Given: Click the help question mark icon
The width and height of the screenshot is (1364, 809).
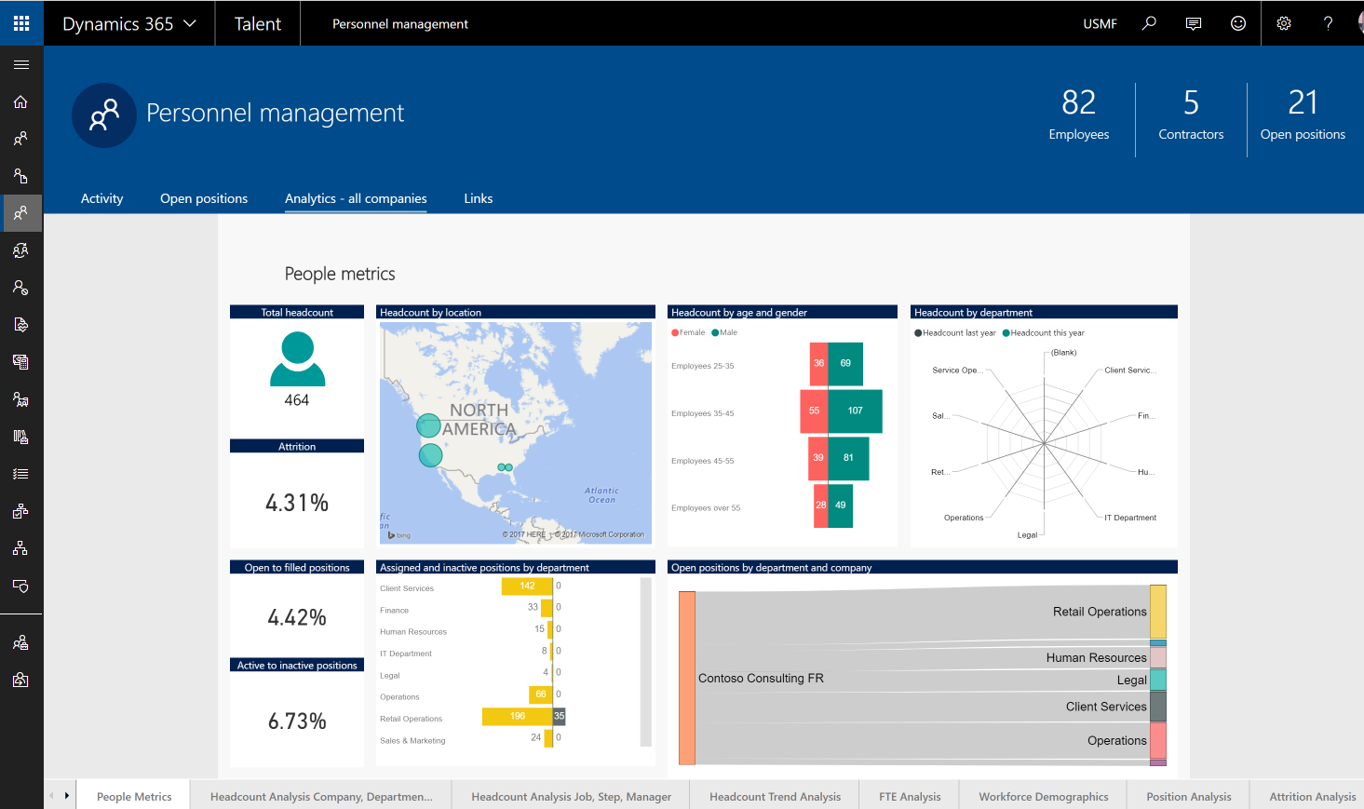Looking at the screenshot, I should pyautogui.click(x=1328, y=23).
